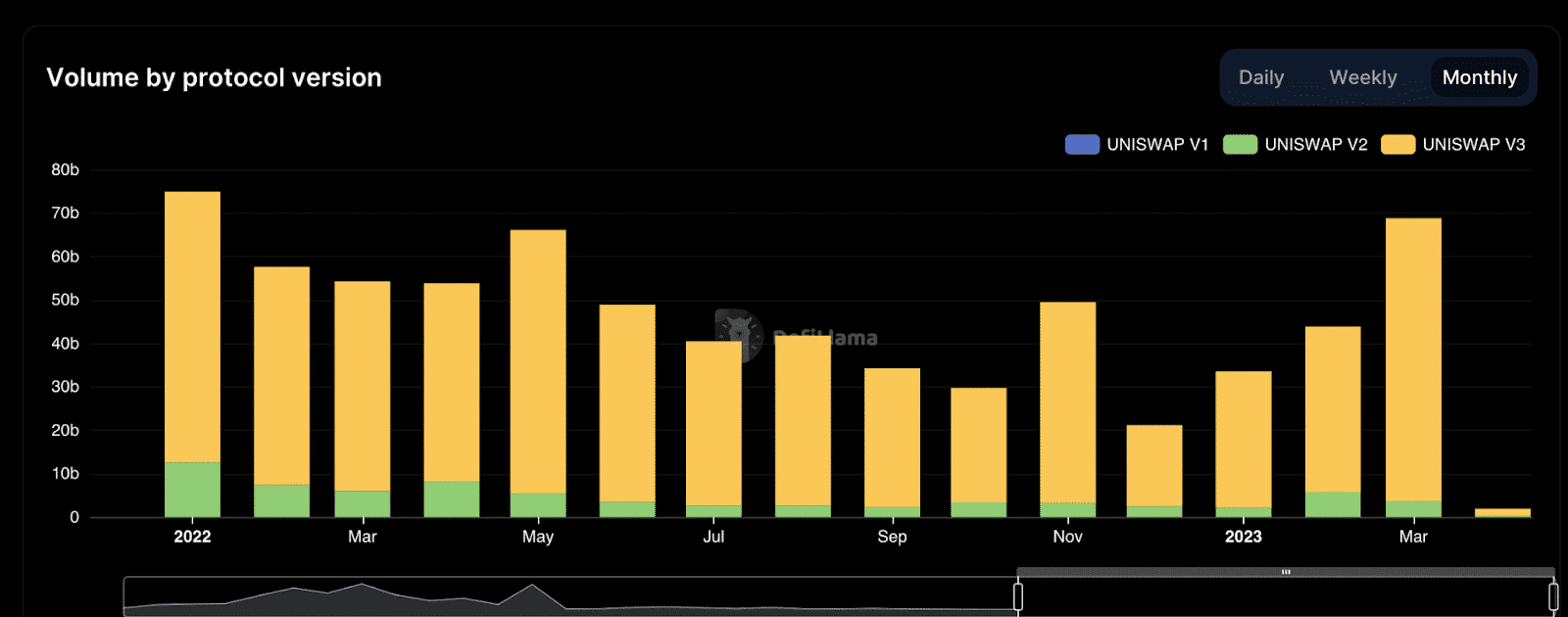The image size is (1568, 617).
Task: Click the left range slider handle
Action: (1018, 596)
